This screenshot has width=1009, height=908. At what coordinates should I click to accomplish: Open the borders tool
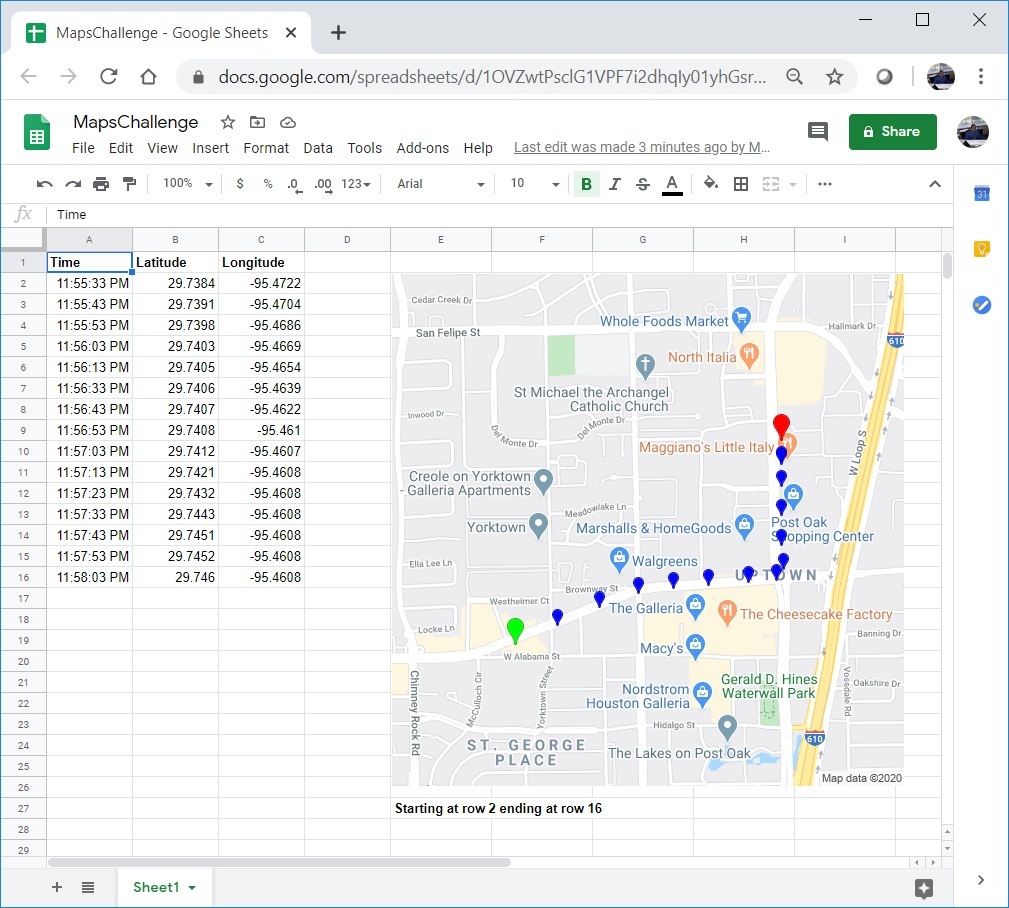pyautogui.click(x=741, y=184)
